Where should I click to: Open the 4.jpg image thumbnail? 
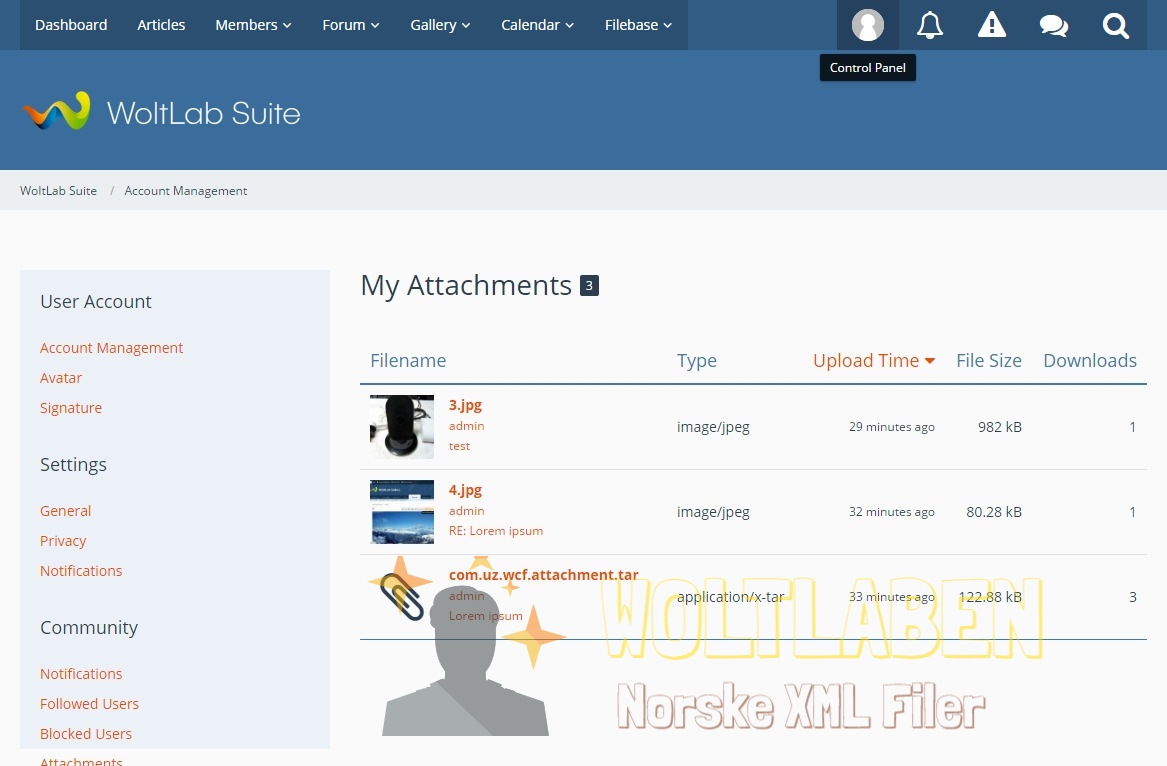click(x=402, y=512)
